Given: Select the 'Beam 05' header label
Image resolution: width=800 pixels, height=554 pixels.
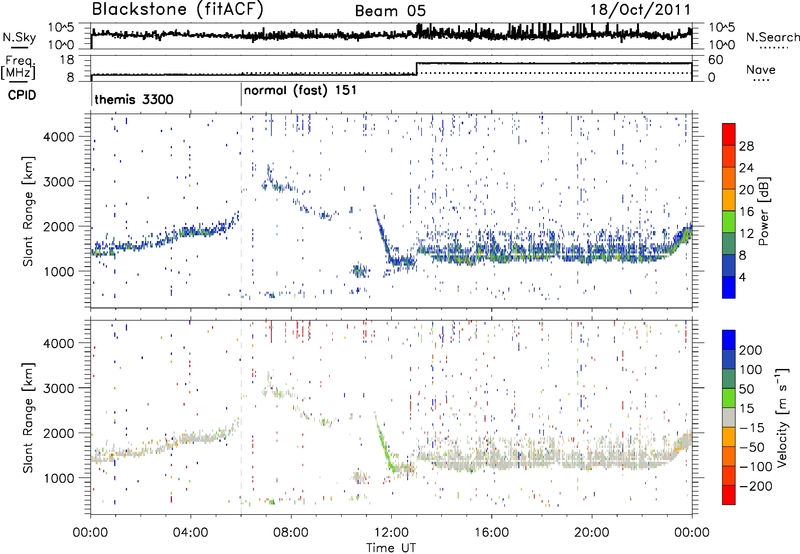Looking at the screenshot, I should (x=390, y=11).
